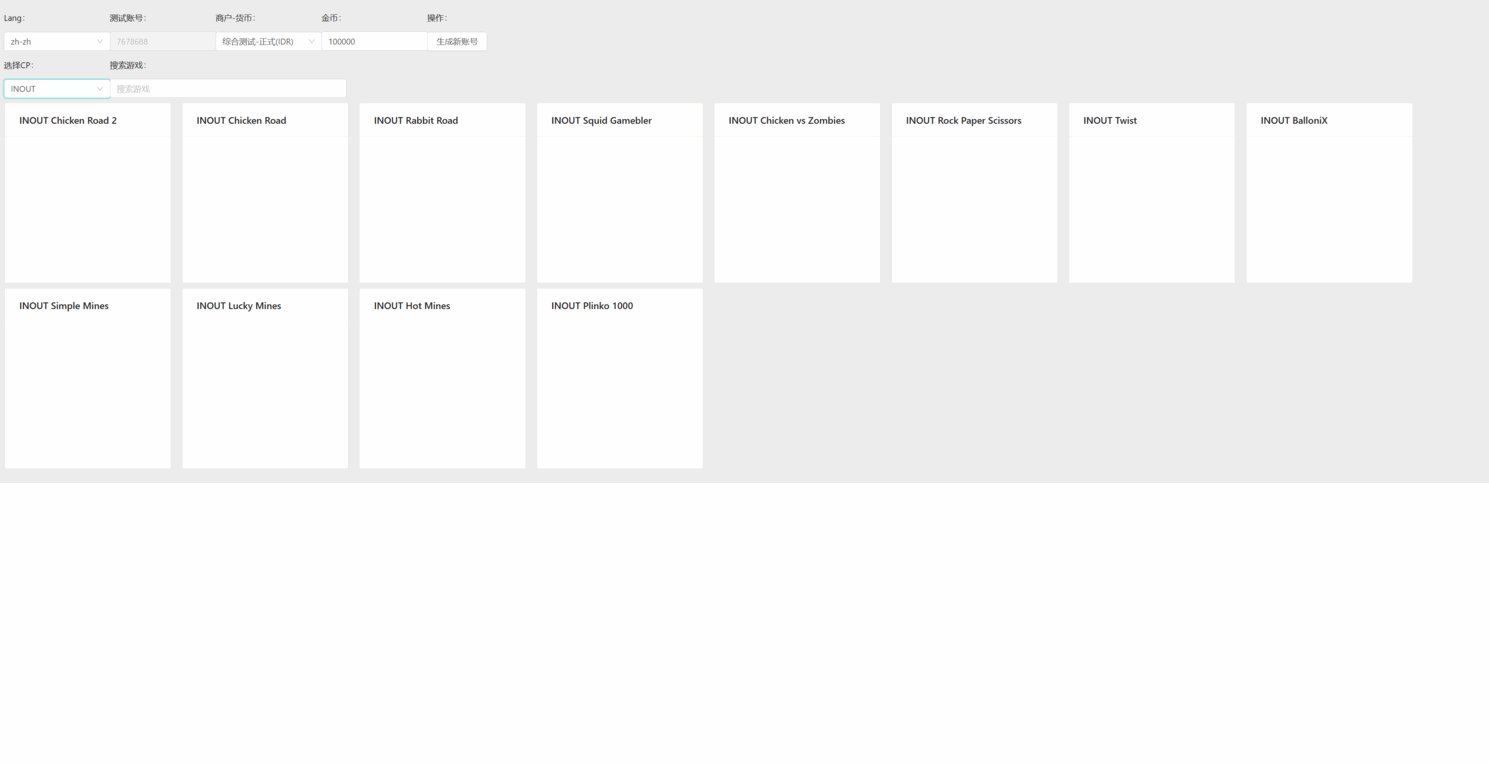Select the INOUT Rock Paper Scissors card
Screen dimensions: 1489x764
(x=974, y=193)
